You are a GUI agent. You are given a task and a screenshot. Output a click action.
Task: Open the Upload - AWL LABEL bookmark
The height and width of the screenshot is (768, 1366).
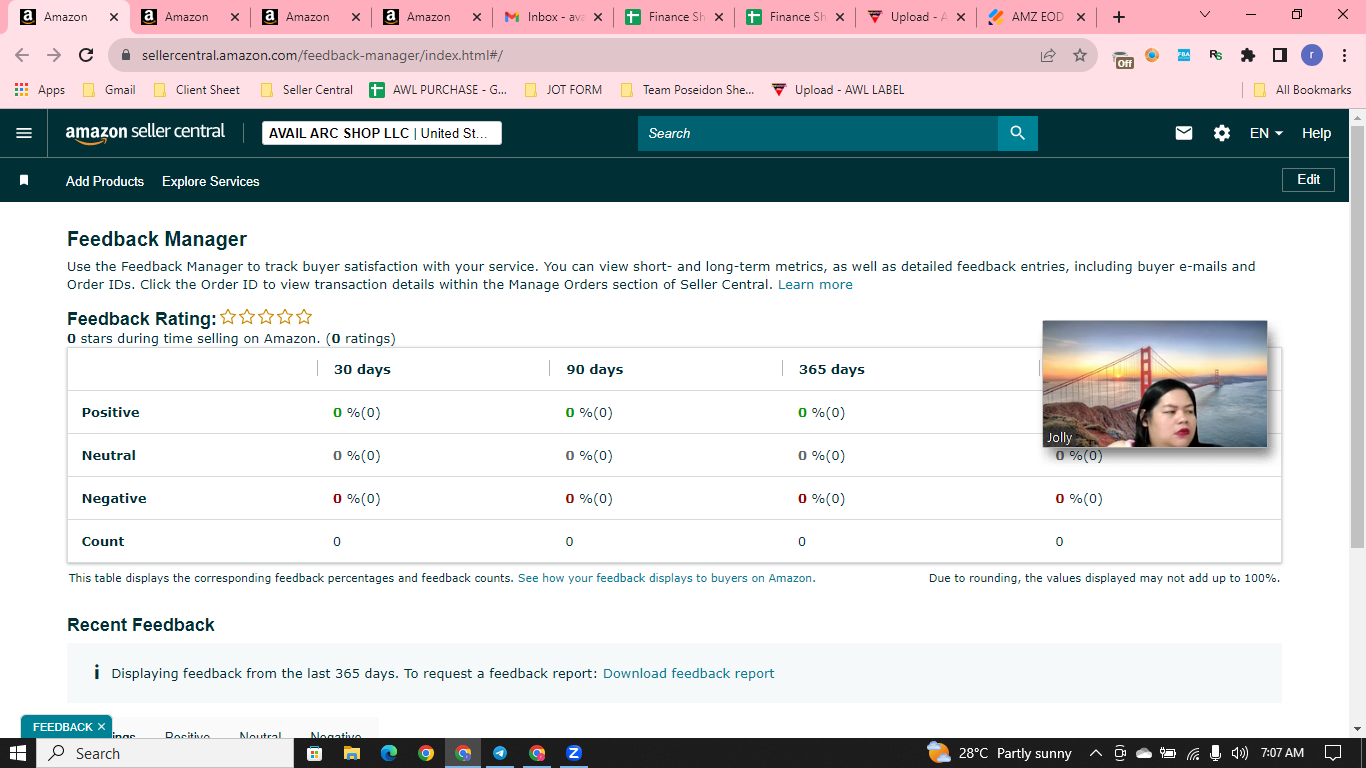coord(838,90)
